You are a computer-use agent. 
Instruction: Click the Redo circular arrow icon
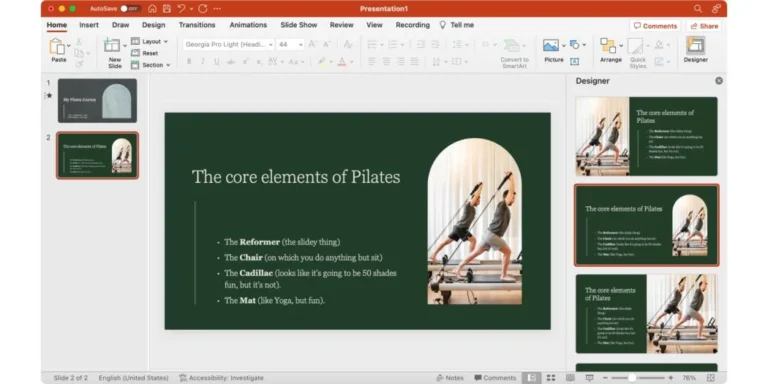[203, 9]
